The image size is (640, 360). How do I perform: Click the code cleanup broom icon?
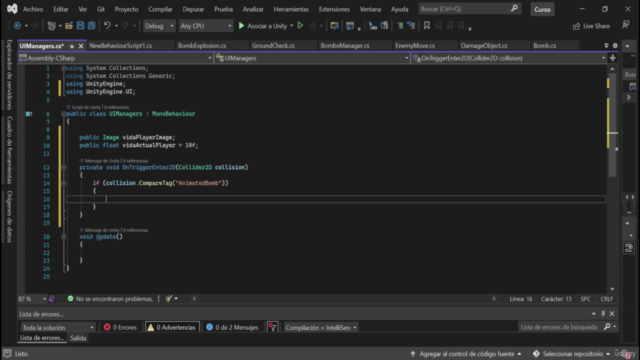pyautogui.click(x=169, y=299)
